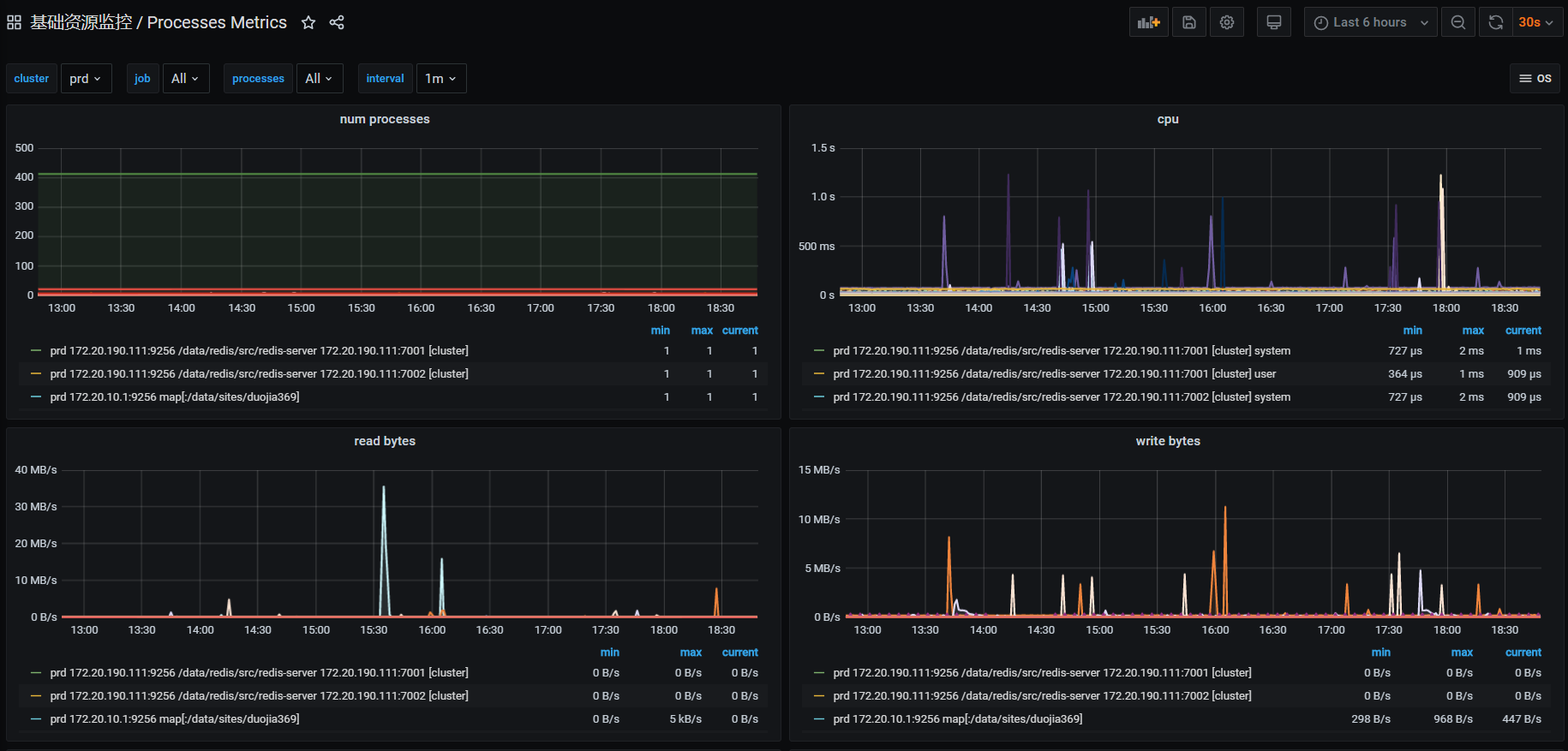
Task: Open the Last 6 hours time picker
Action: (1370, 22)
